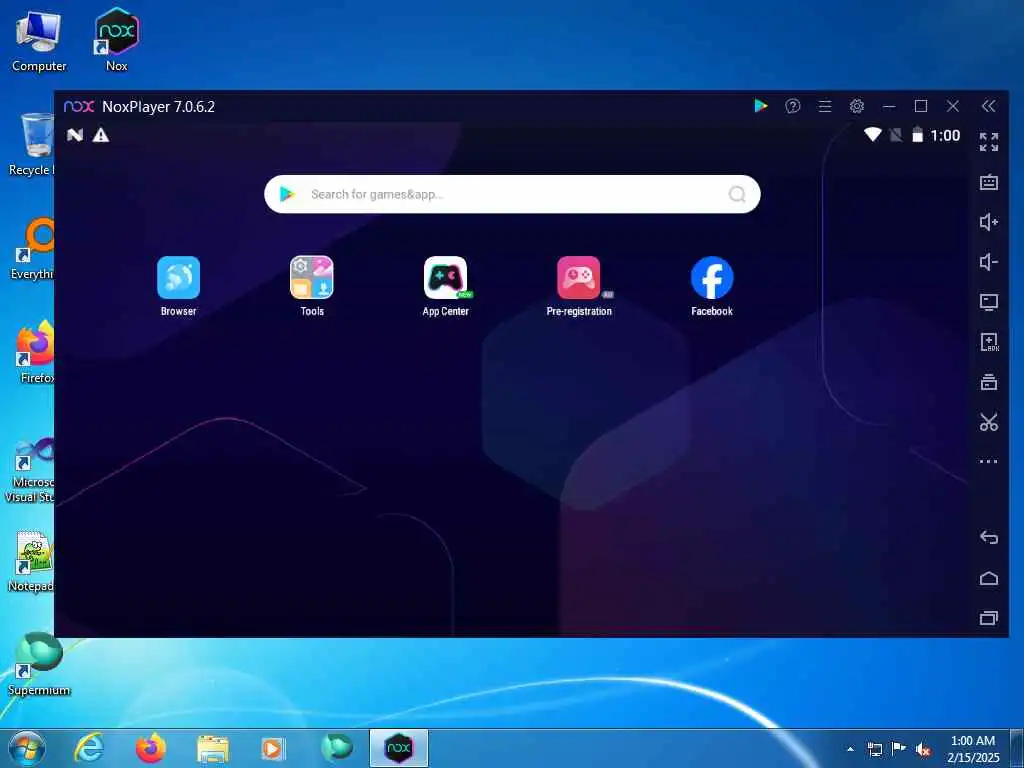This screenshot has width=1024, height=768.
Task: Open Android recent apps button
Action: pyautogui.click(x=989, y=618)
